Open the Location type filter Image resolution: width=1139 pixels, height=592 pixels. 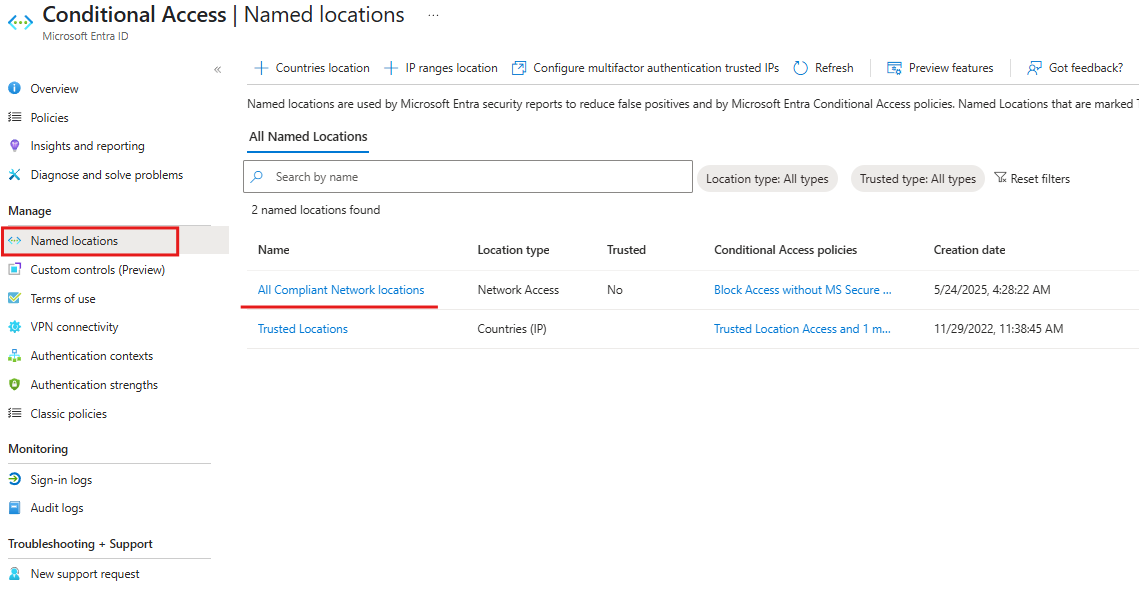tap(767, 178)
